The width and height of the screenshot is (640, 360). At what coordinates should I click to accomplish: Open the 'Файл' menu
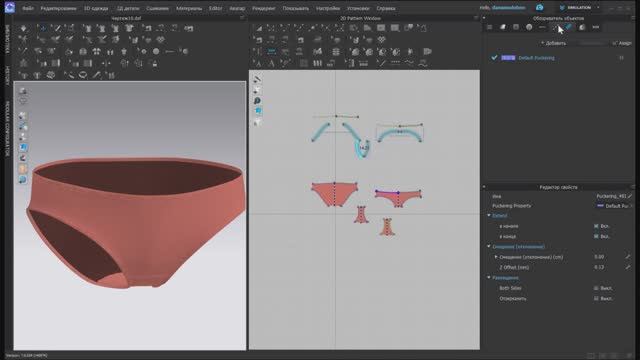(28, 8)
